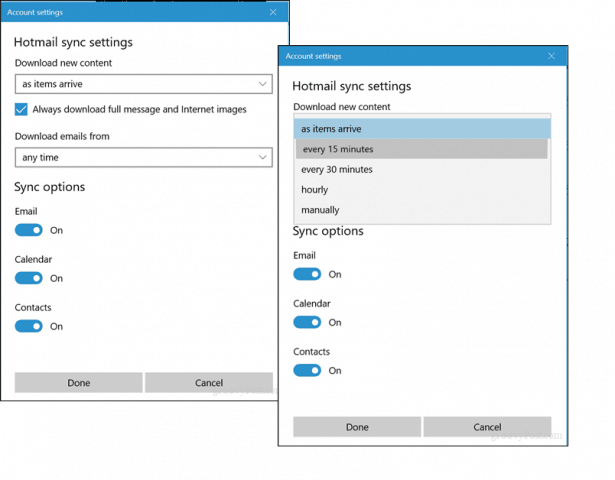Toggle Contacts sync switch in right window
This screenshot has width=615, height=480.
tap(307, 370)
